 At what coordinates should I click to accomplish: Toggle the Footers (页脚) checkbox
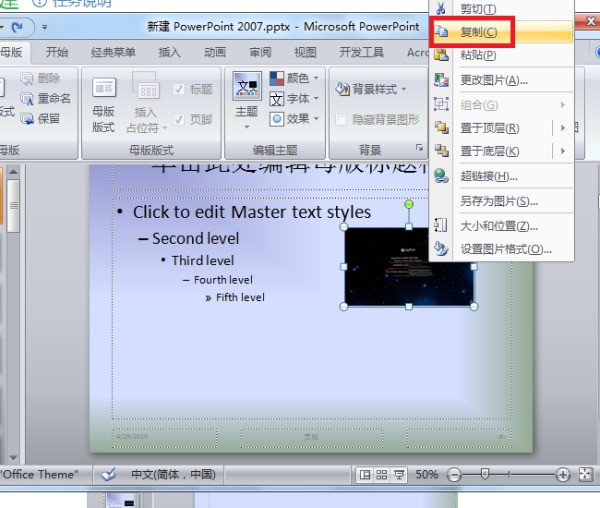point(178,119)
